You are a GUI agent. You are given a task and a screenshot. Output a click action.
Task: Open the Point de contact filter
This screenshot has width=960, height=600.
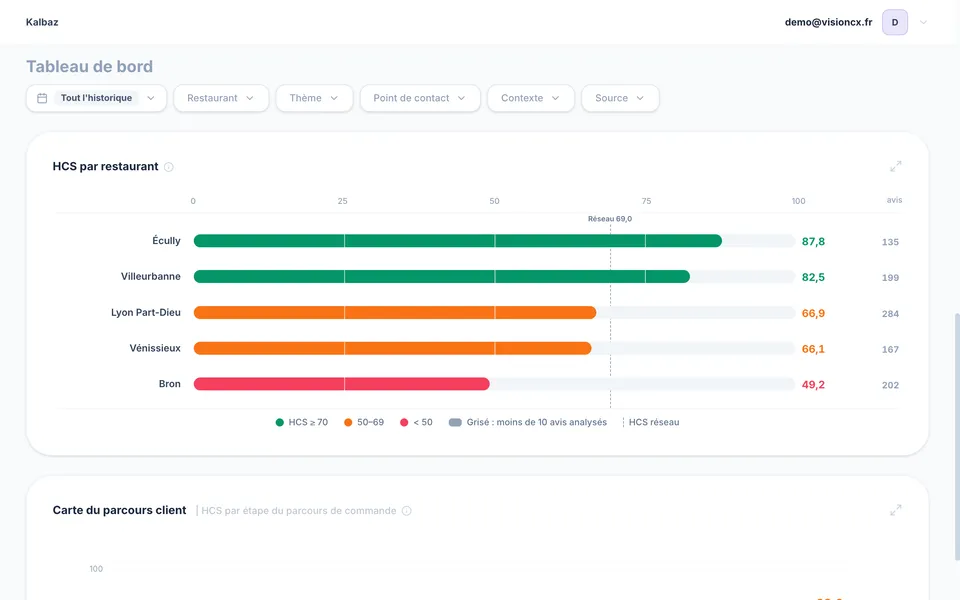coord(420,98)
